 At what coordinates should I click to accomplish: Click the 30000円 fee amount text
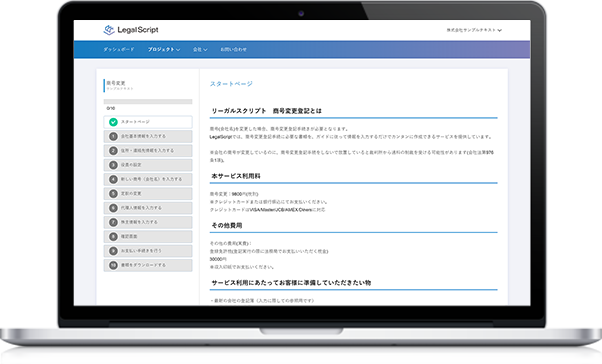(218, 259)
